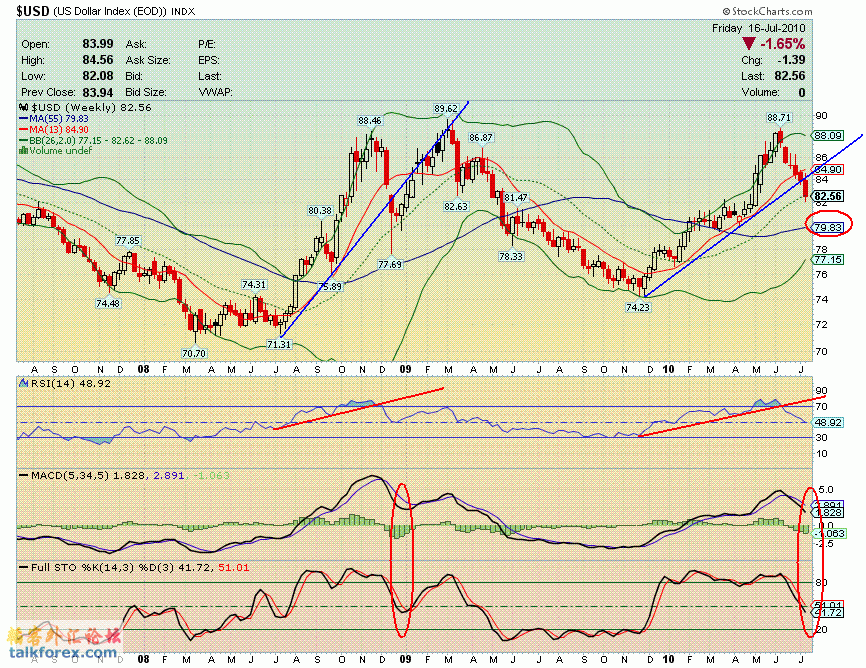
Task: Click the right-axis 77.15 lower band tag
Action: [827, 259]
